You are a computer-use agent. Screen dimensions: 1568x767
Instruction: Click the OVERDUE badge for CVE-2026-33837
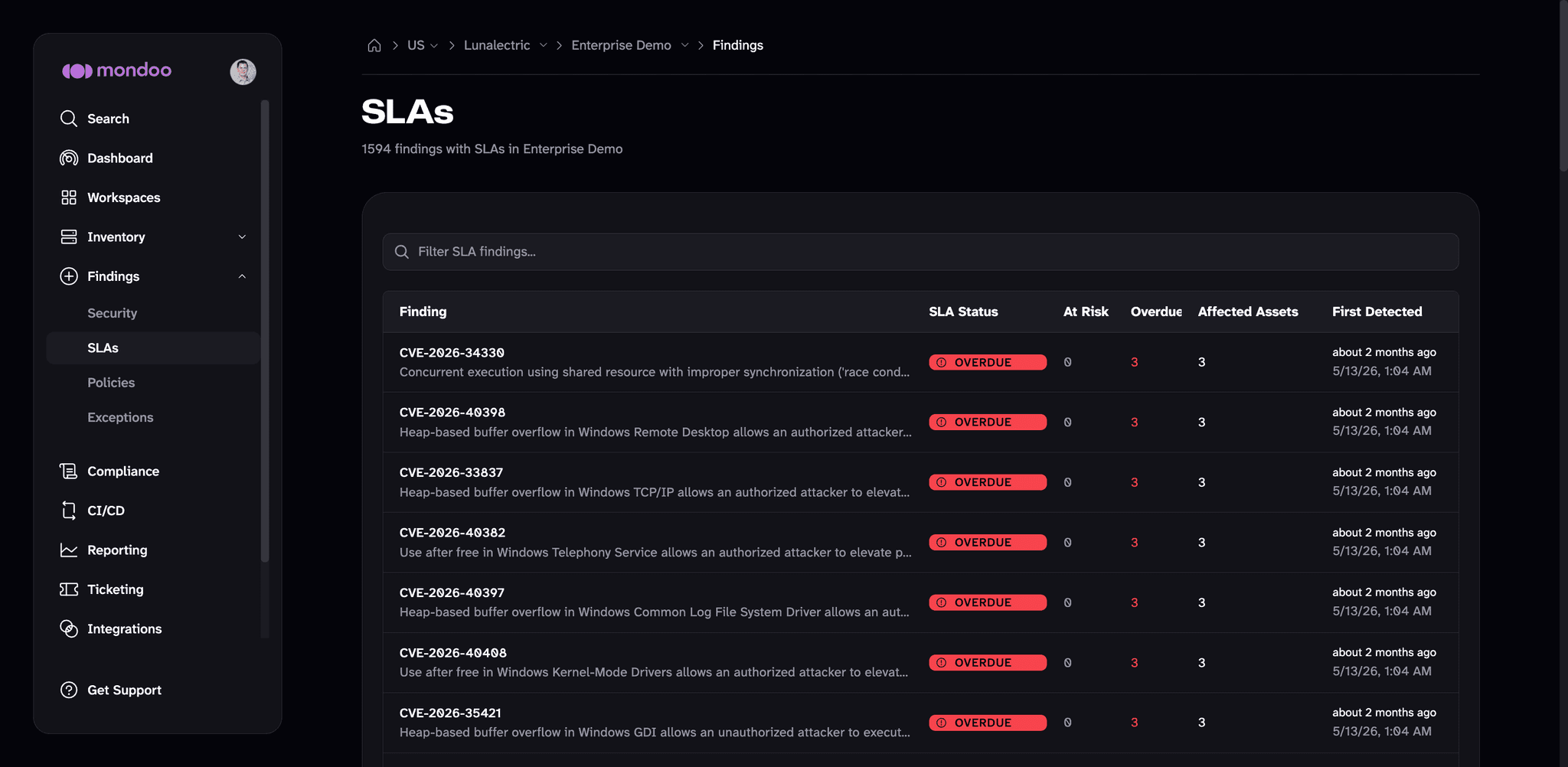pos(988,482)
